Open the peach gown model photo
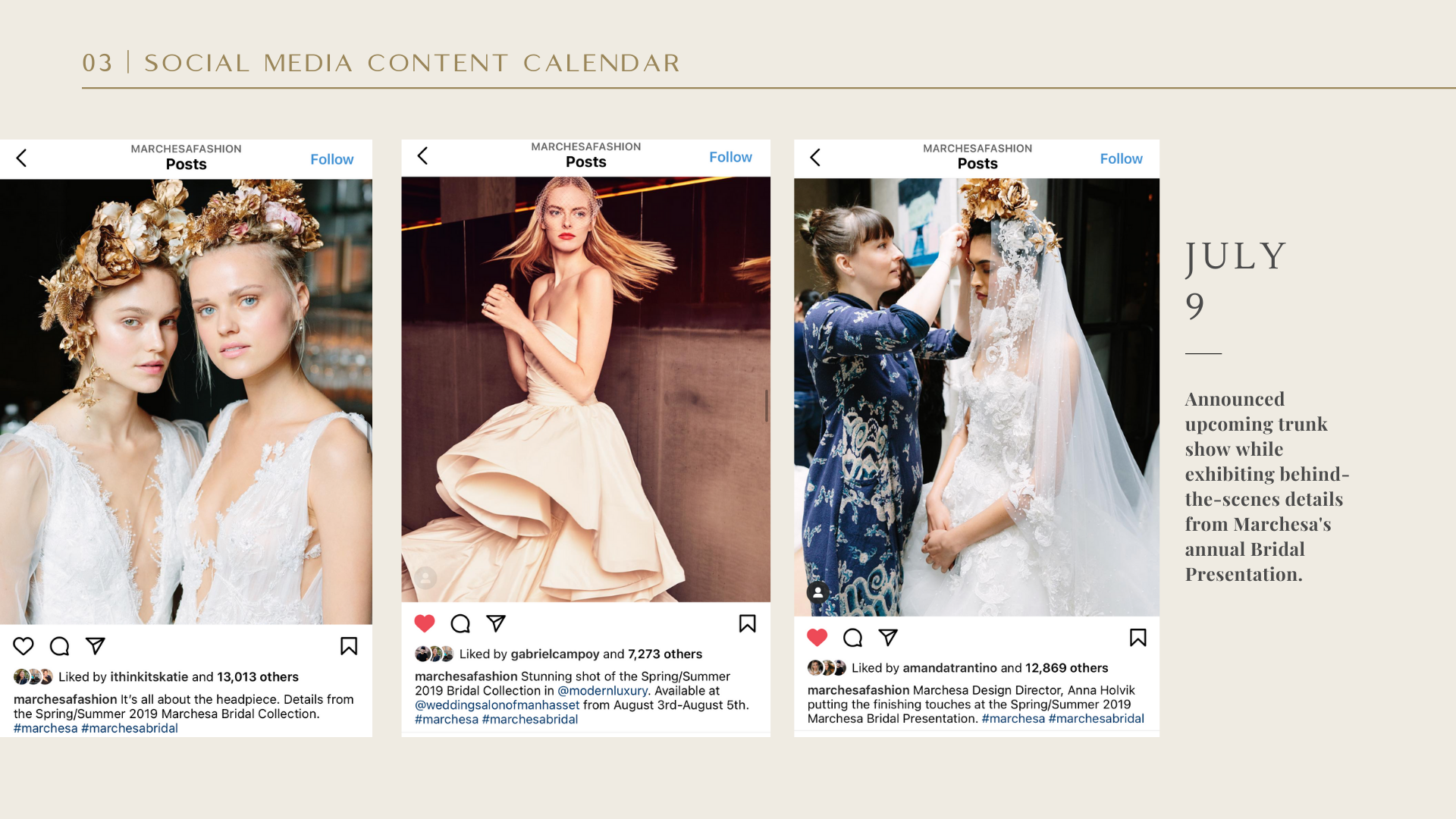This screenshot has width=1456, height=819. [585, 390]
